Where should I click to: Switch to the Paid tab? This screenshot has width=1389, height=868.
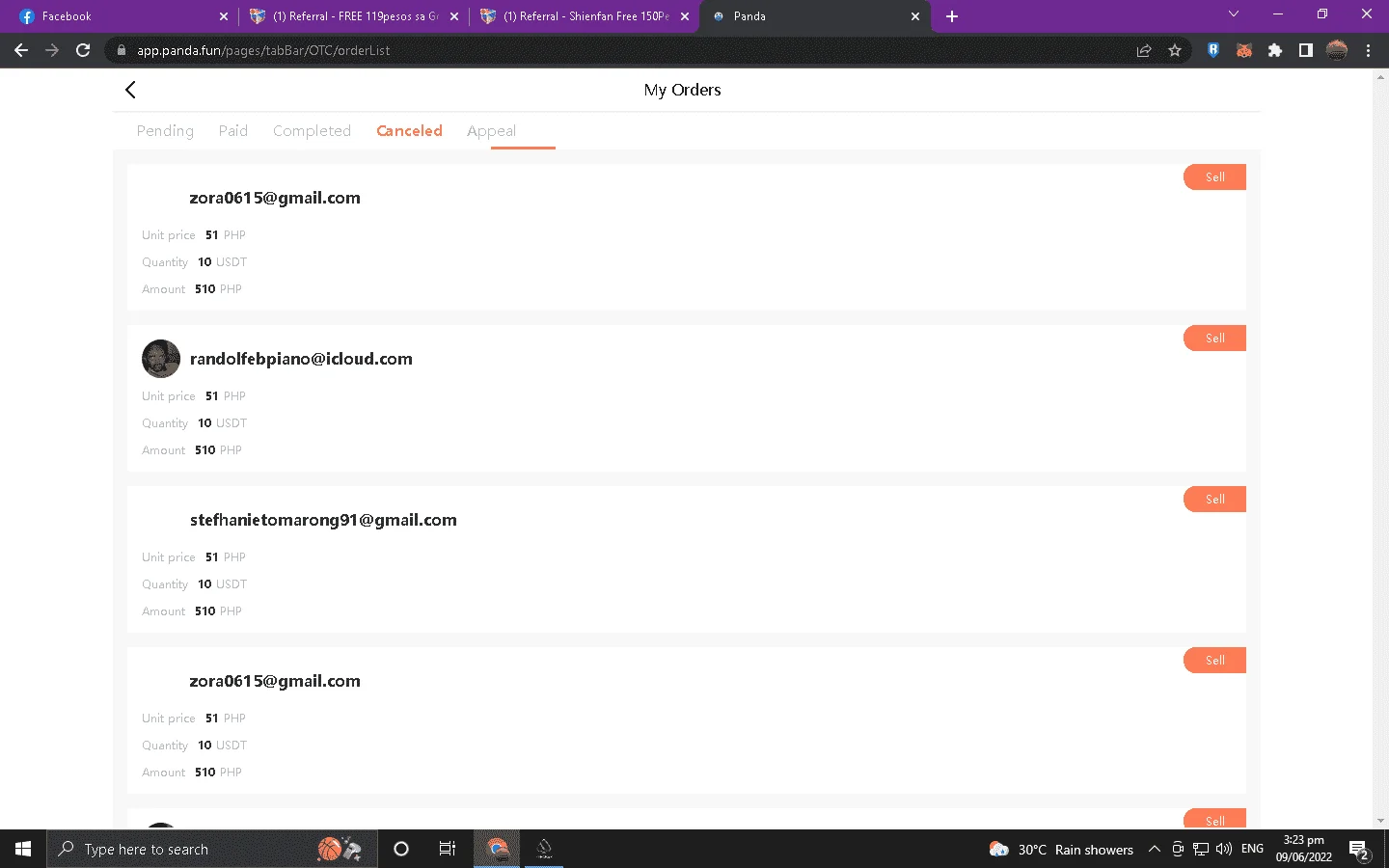point(233,131)
